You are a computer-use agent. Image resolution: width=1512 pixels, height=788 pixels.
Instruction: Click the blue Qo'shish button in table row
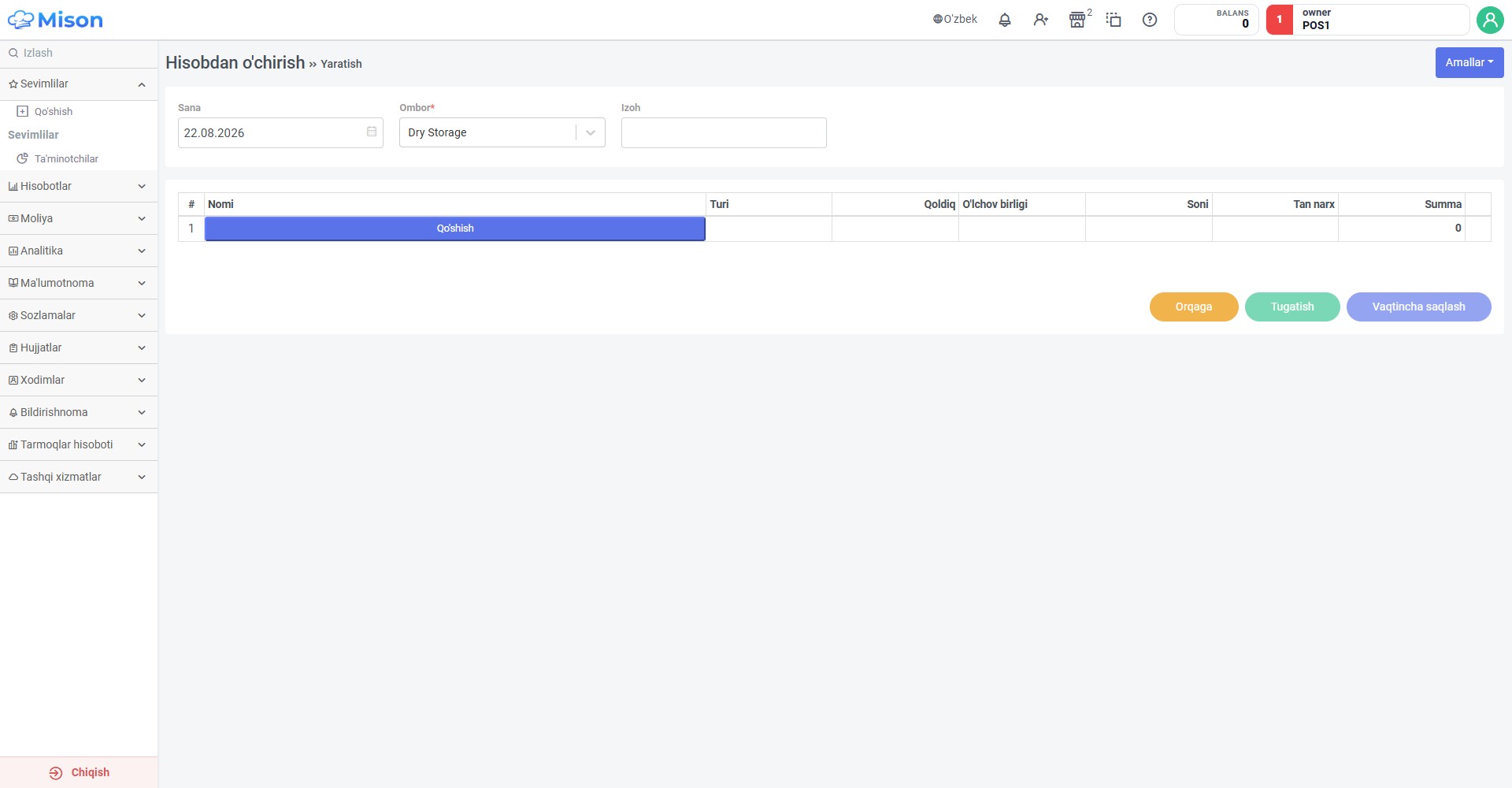click(455, 229)
